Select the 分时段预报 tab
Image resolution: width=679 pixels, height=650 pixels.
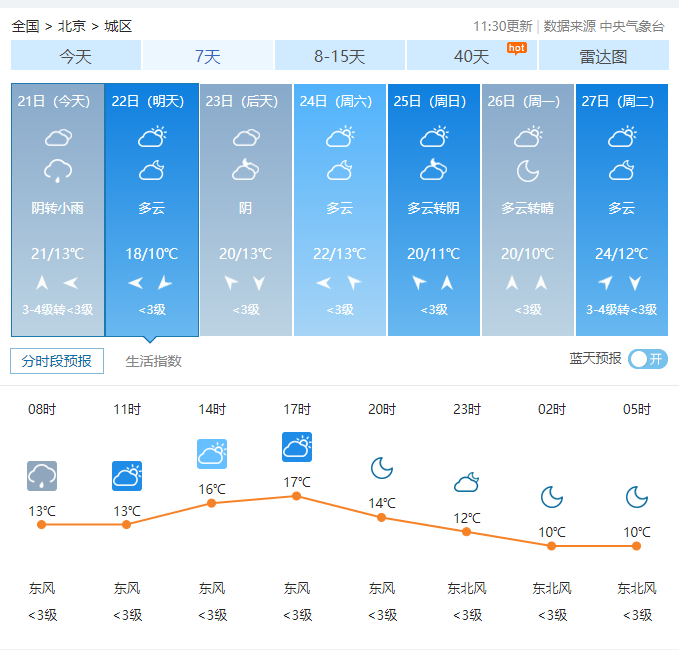57,361
